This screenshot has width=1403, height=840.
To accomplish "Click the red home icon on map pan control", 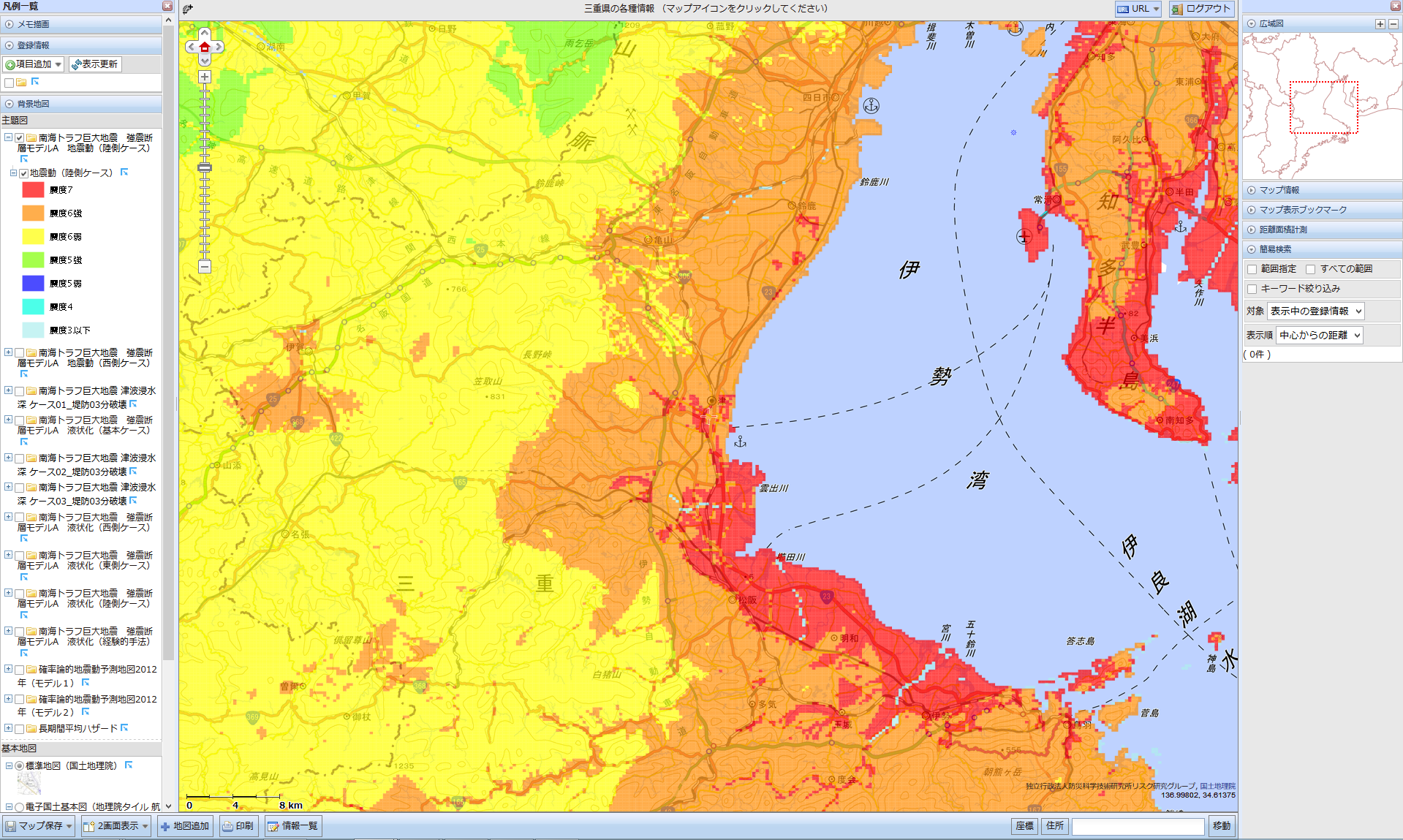I will pos(205,48).
